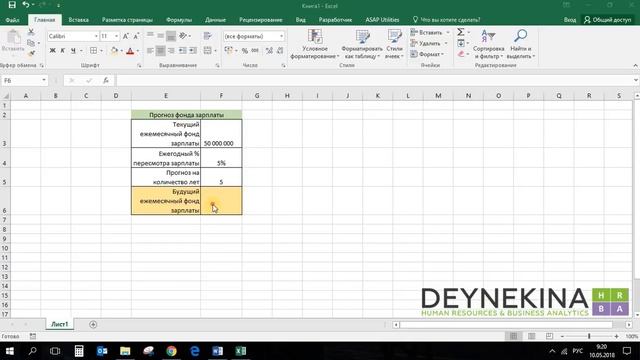Viewport: 640px width, 360px height.
Task: Switch to the Данные tab
Action: pyautogui.click(x=216, y=20)
